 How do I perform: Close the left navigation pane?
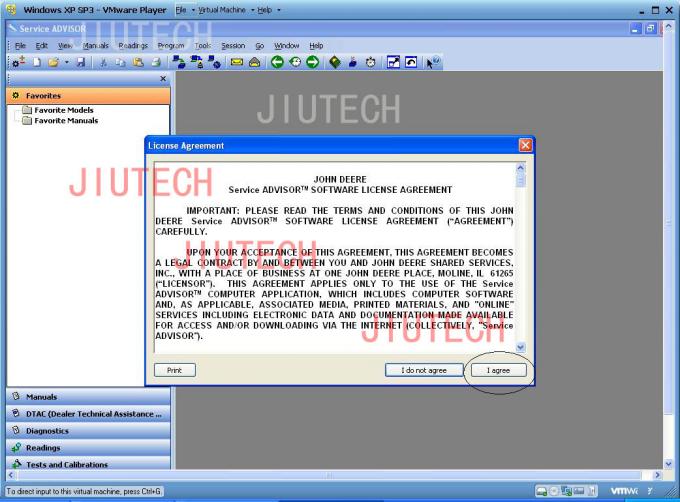click(x=163, y=78)
